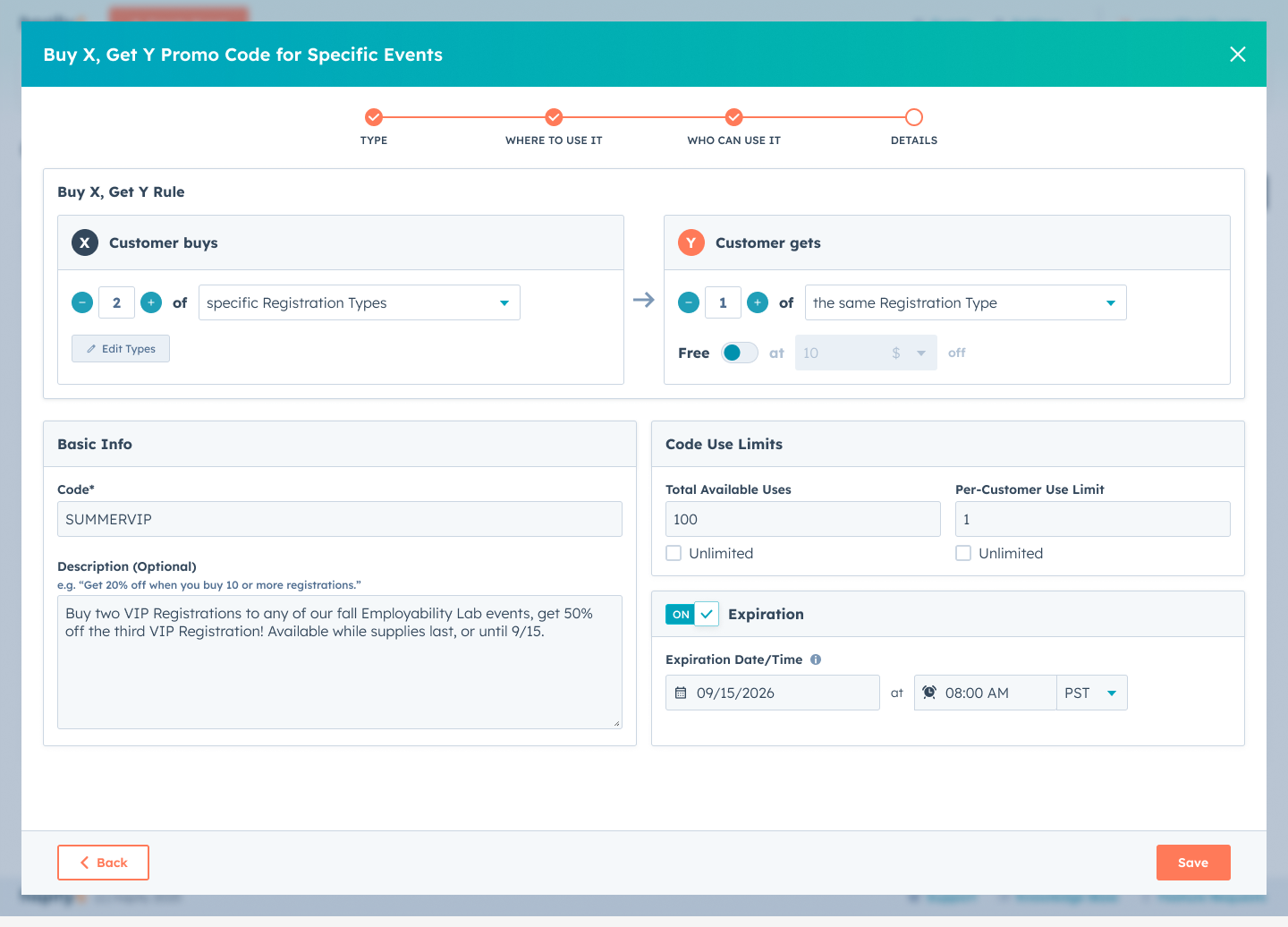This screenshot has height=927, width=1288.
Task: Check Unlimited under Per-Customer Use Limit
Action: point(963,553)
